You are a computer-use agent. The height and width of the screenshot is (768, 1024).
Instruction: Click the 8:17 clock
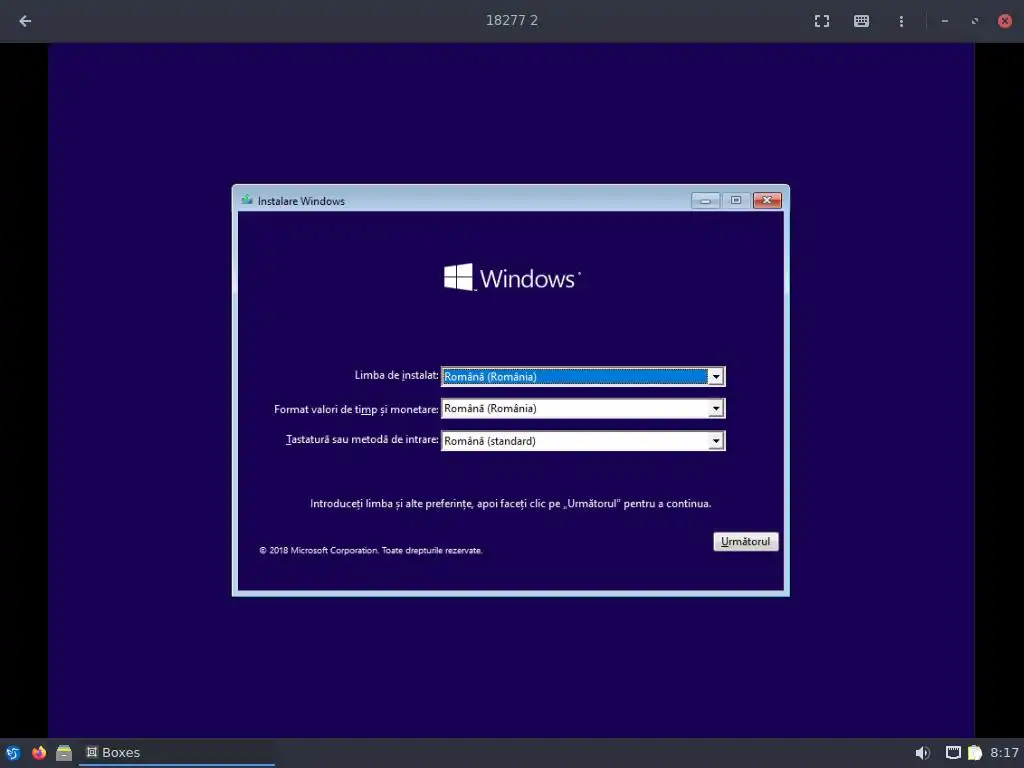[1004, 753]
